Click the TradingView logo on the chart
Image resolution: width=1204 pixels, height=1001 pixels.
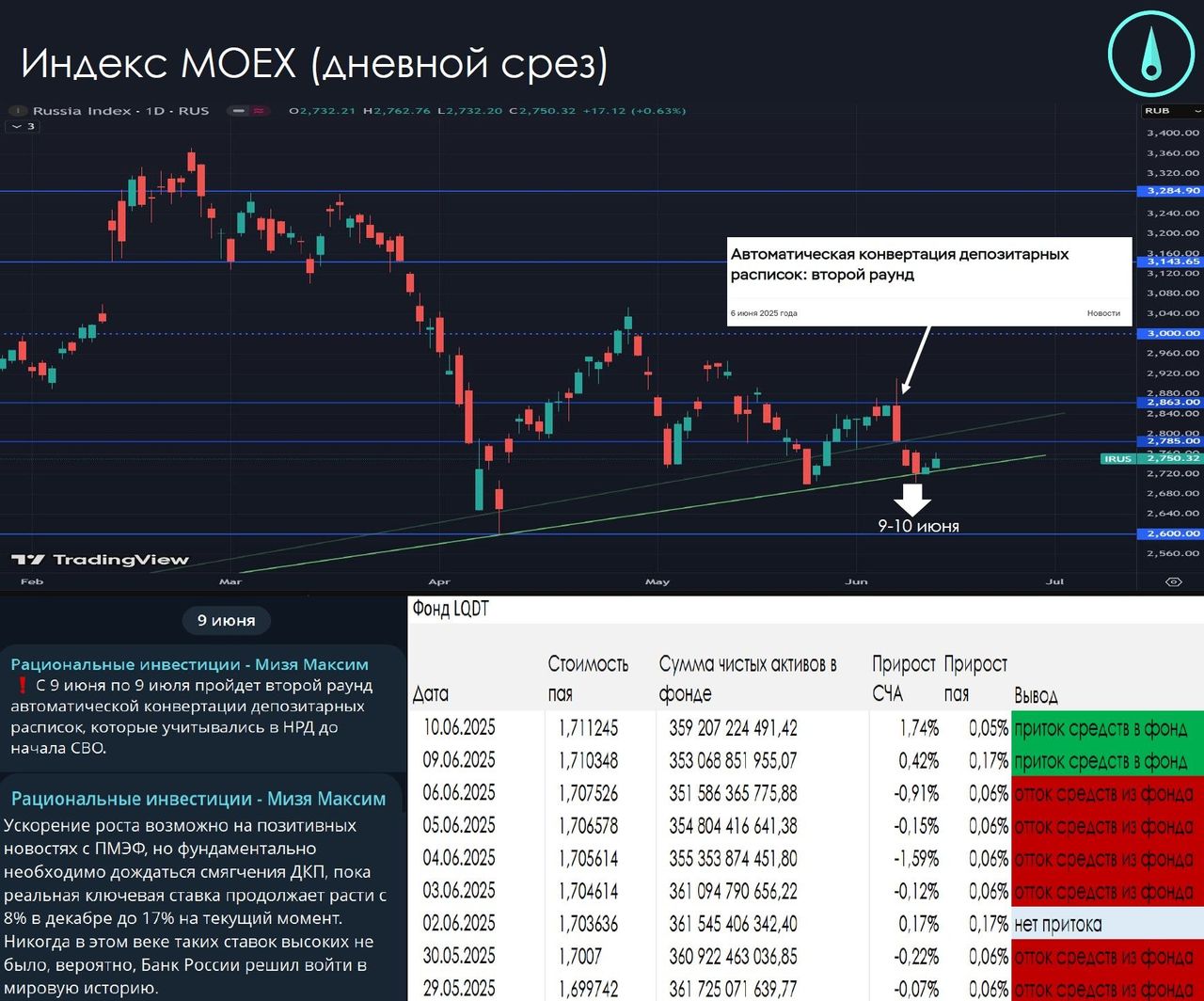(x=101, y=560)
